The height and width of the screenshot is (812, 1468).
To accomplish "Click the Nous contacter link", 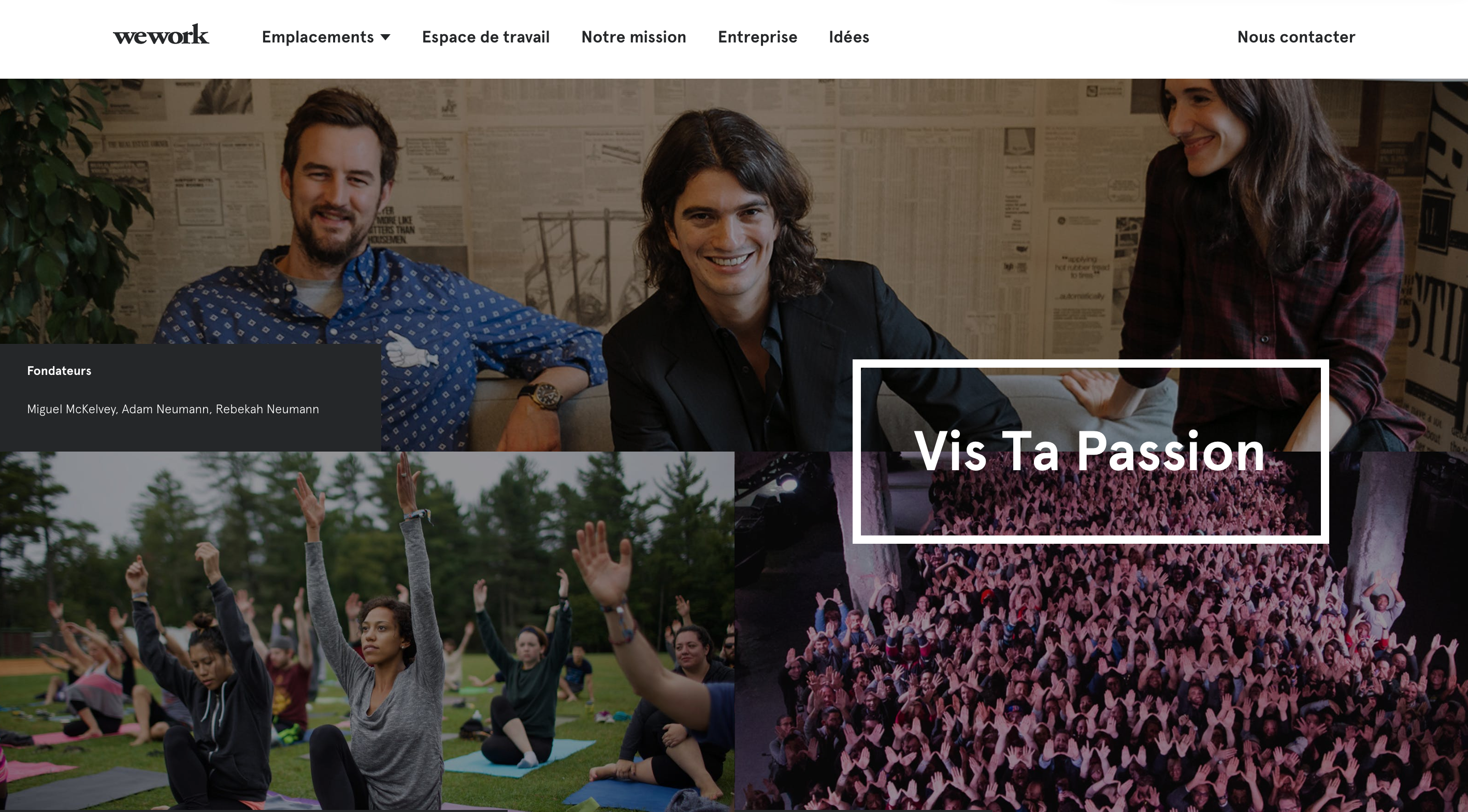I will 1296,37.
